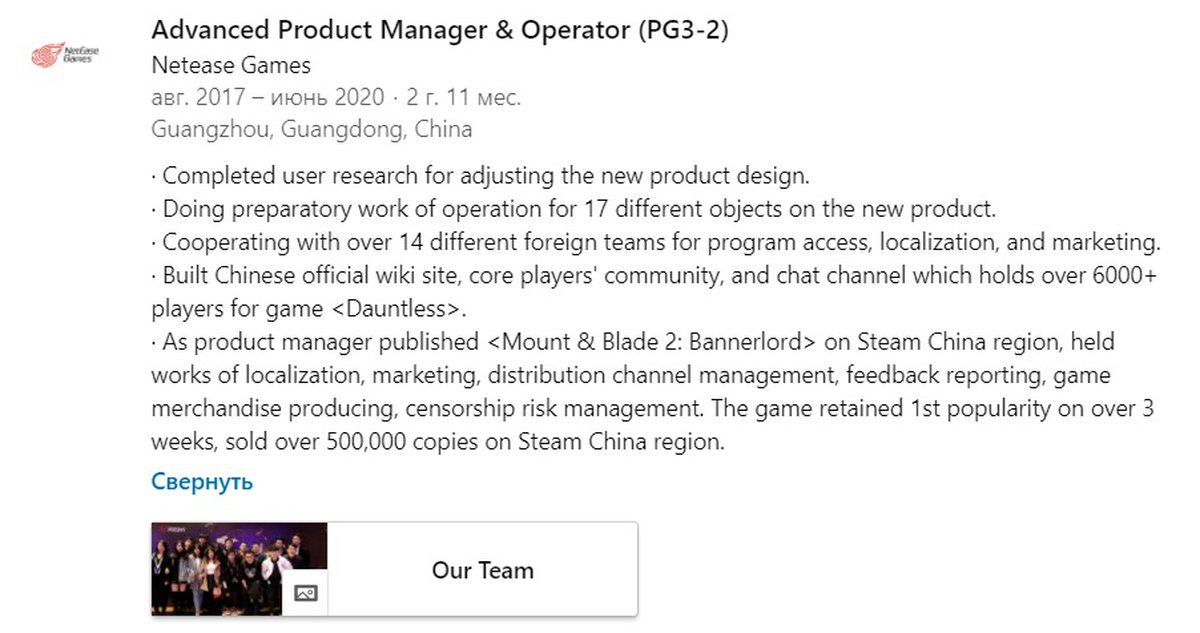
Task: Collapse the description with the Свернуть link
Action: 202,481
